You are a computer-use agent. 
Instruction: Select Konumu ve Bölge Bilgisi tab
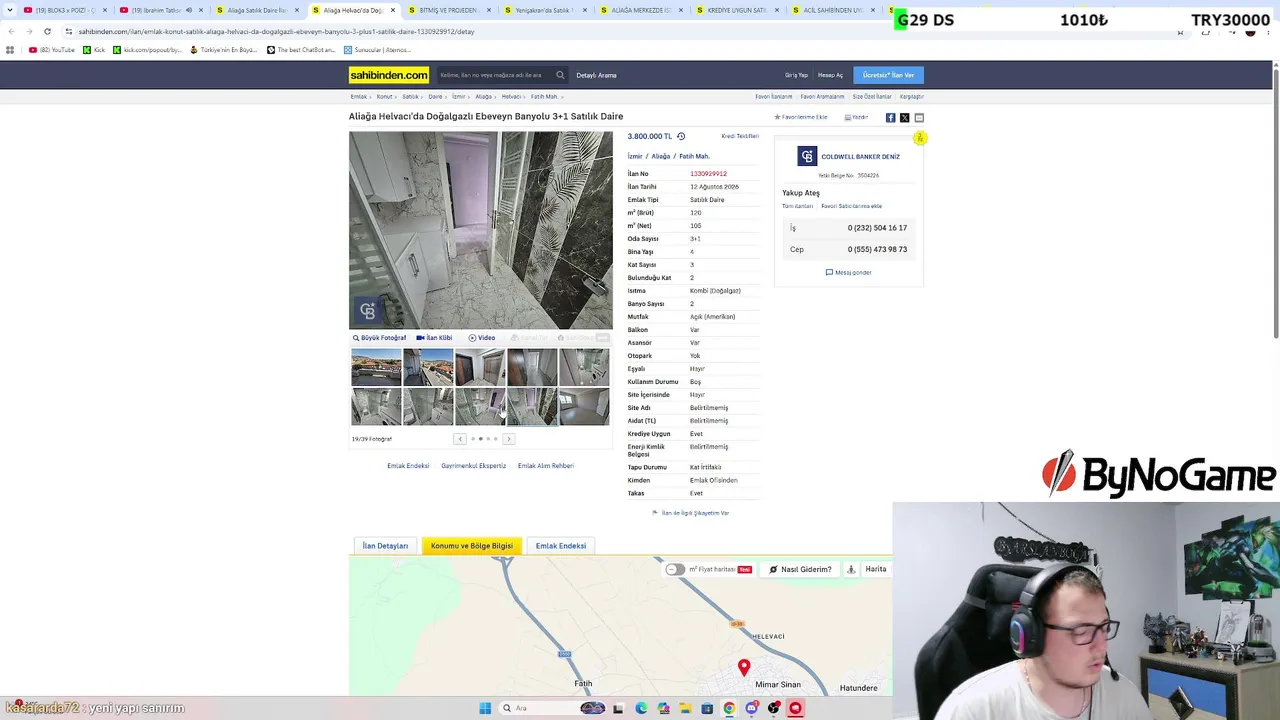[472, 546]
